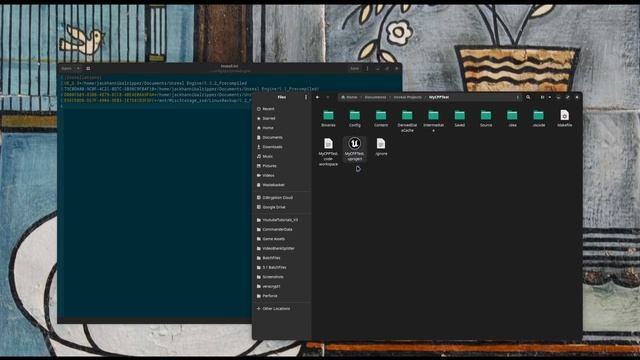Click the search icon in Files
Image resolution: width=640 pixels, height=360 pixels.
pyautogui.click(x=528, y=97)
